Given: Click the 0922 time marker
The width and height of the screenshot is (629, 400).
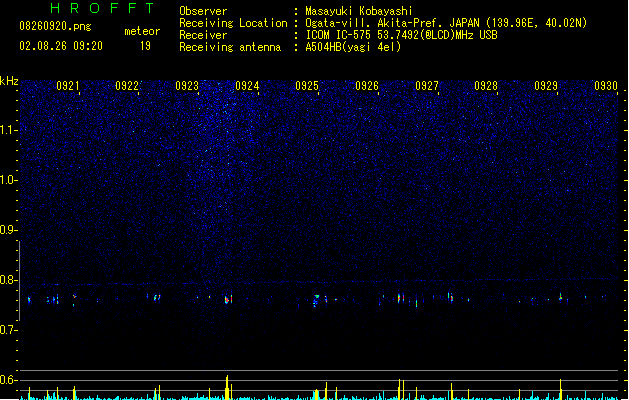Looking at the screenshot, I should 127,86.
